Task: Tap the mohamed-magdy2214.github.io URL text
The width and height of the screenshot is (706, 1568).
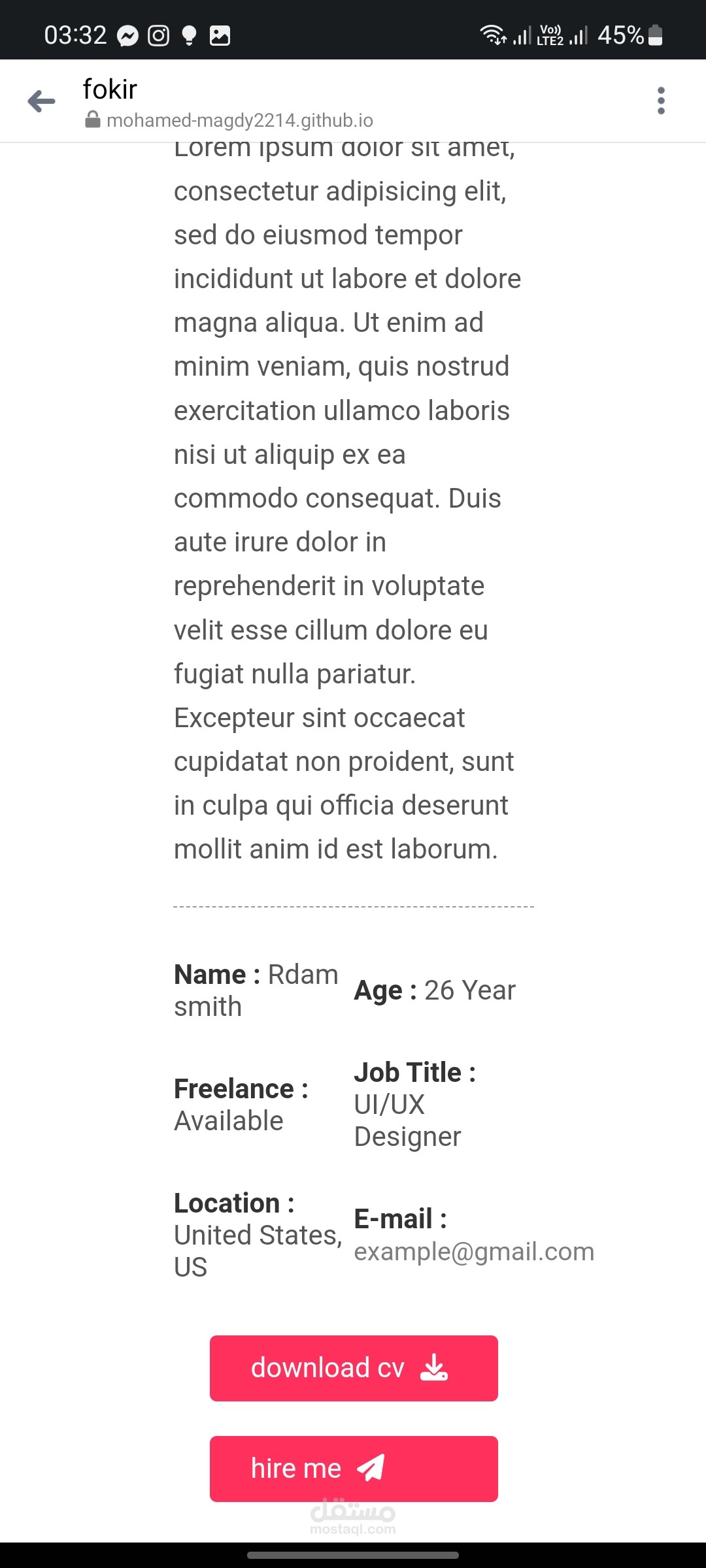Action: [x=240, y=120]
